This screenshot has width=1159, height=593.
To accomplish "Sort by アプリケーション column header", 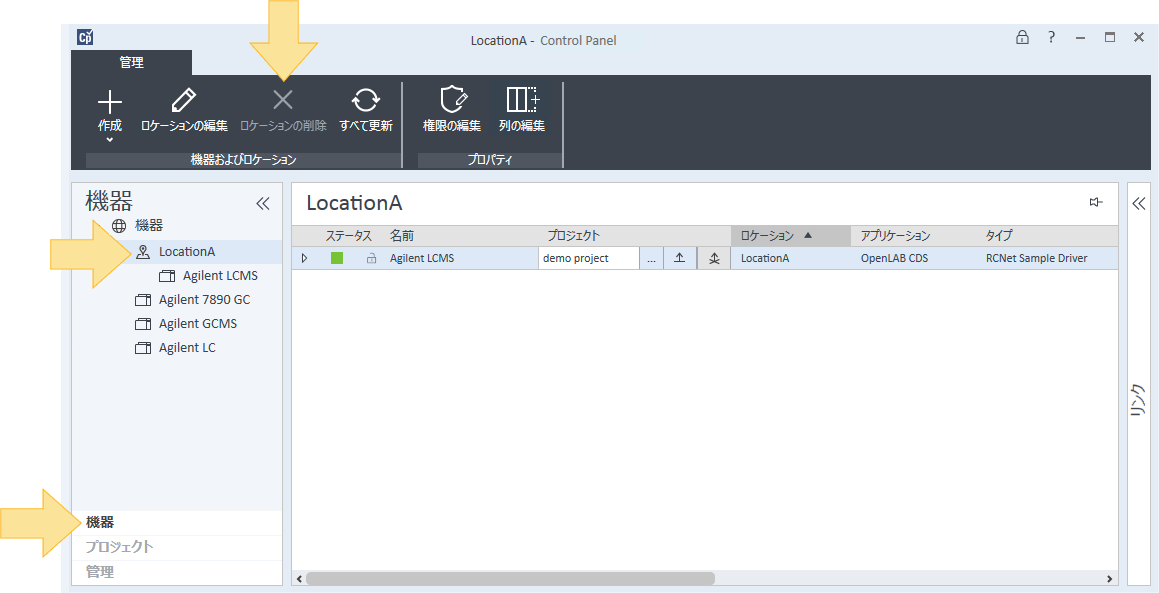I will pos(895,236).
